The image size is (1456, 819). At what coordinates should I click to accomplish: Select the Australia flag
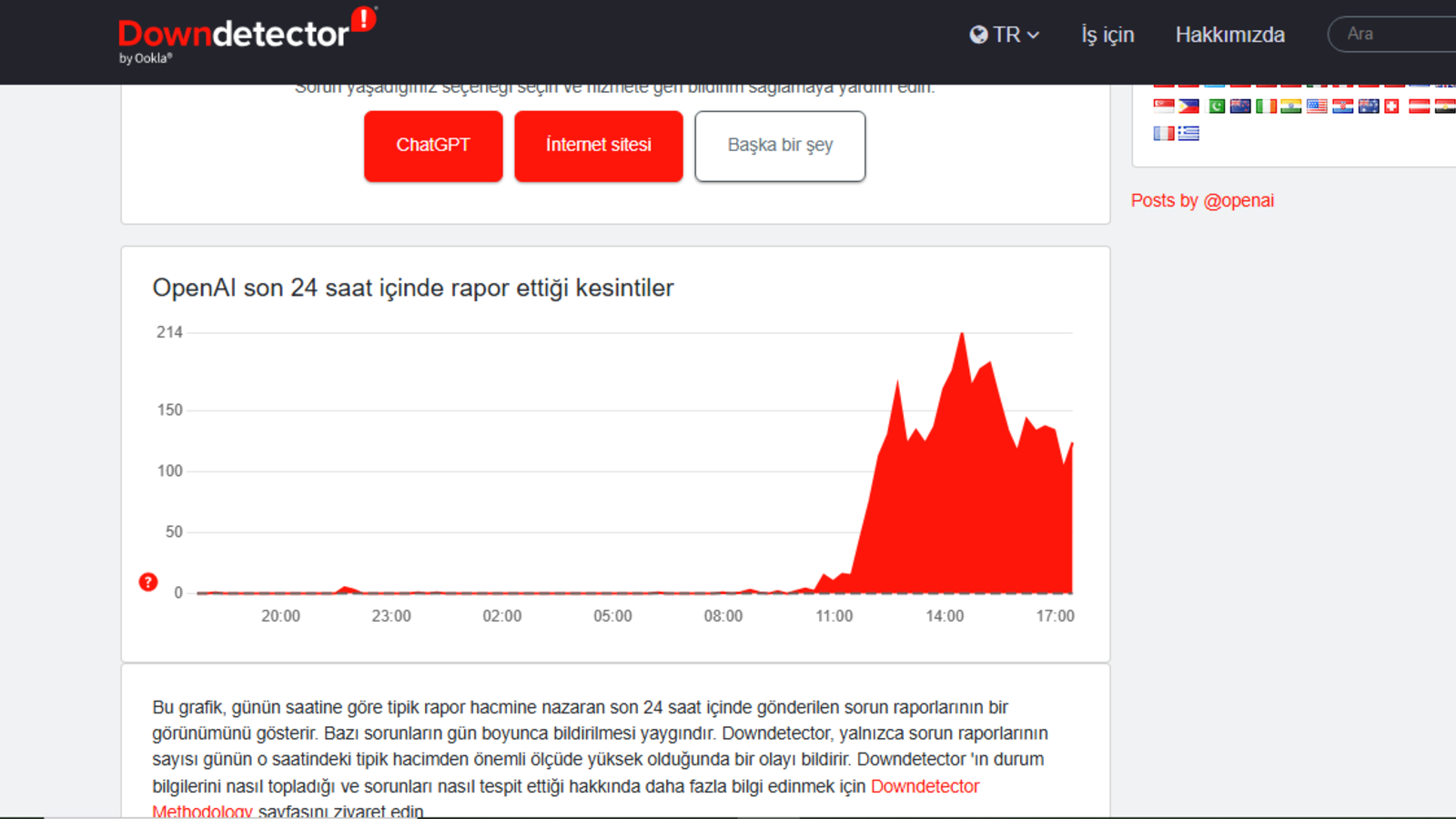pos(1369,106)
